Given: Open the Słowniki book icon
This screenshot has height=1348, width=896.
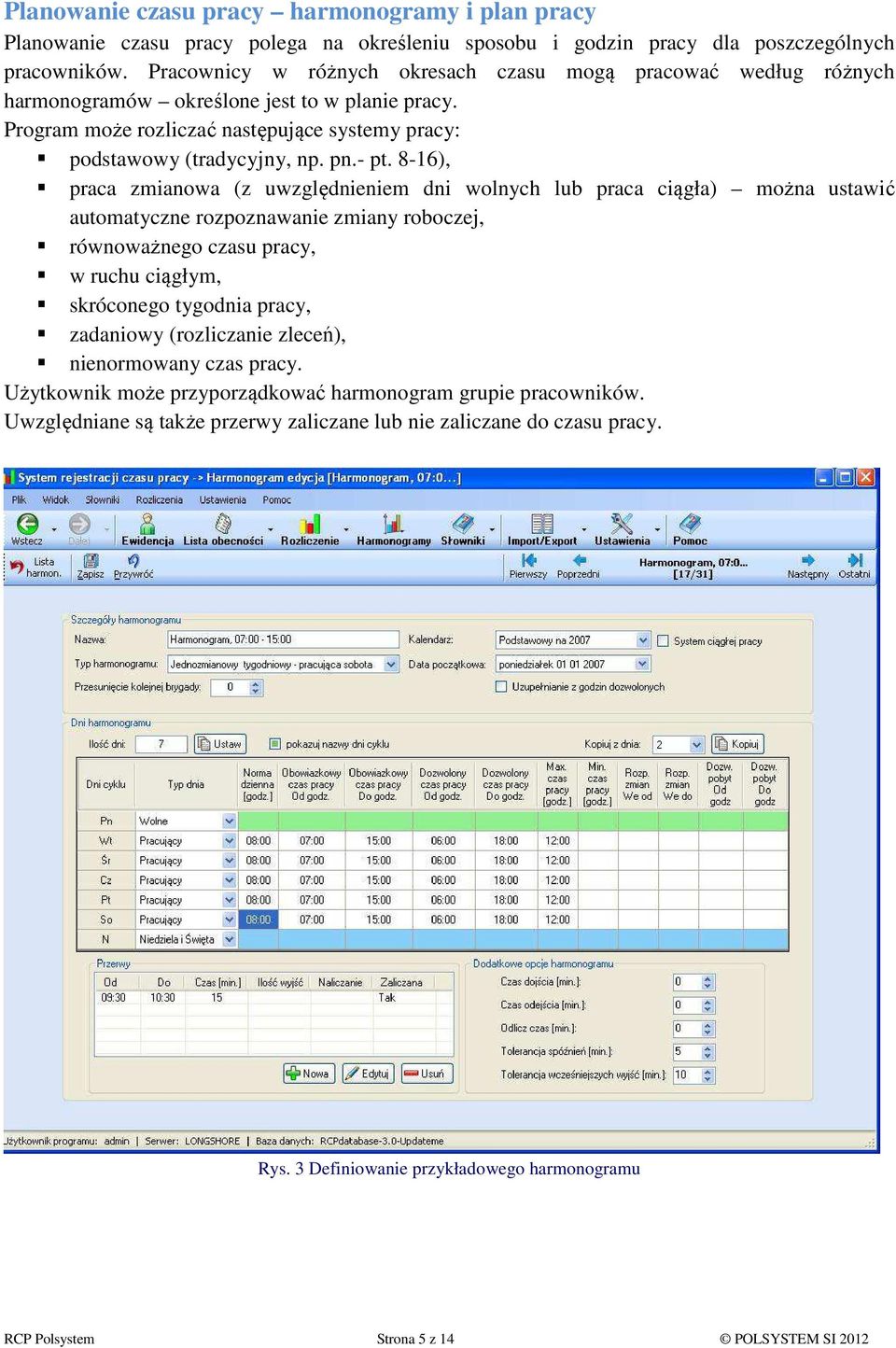Looking at the screenshot, I should 463,524.
